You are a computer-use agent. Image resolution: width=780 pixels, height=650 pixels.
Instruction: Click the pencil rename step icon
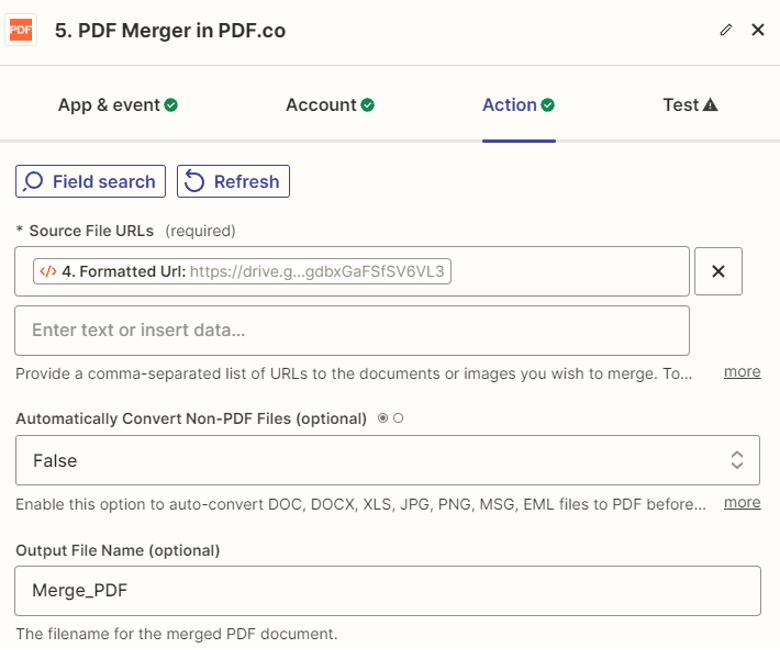[x=726, y=30]
